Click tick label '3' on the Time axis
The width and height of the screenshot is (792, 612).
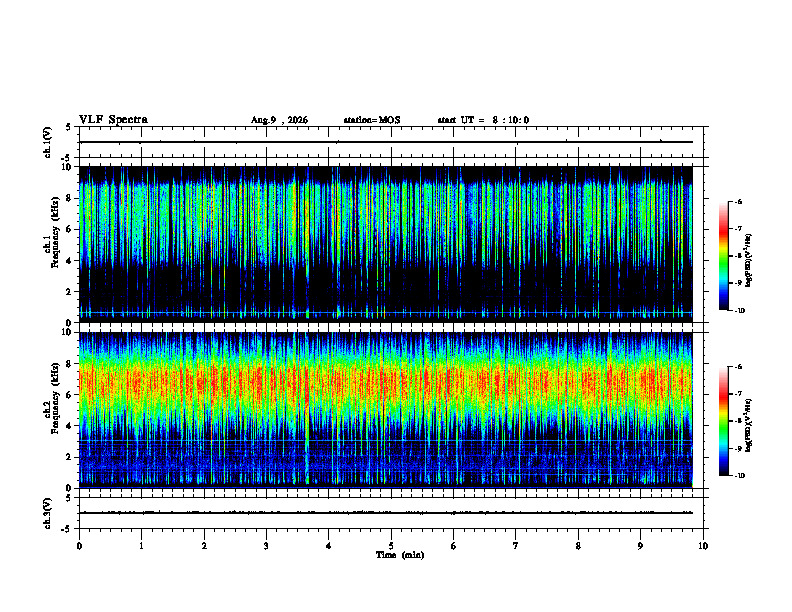coord(266,546)
